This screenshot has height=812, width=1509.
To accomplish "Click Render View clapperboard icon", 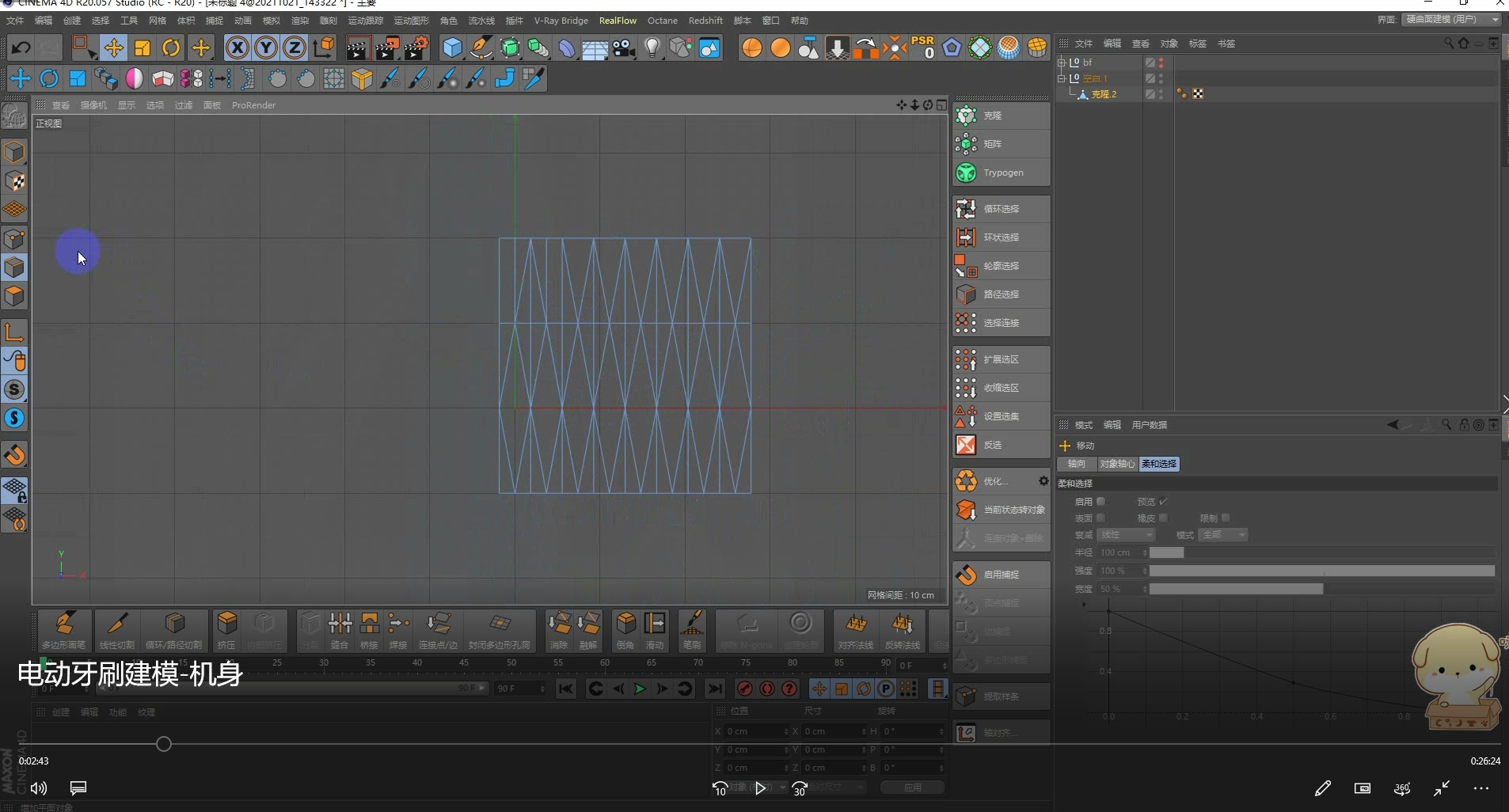I will [x=358, y=48].
